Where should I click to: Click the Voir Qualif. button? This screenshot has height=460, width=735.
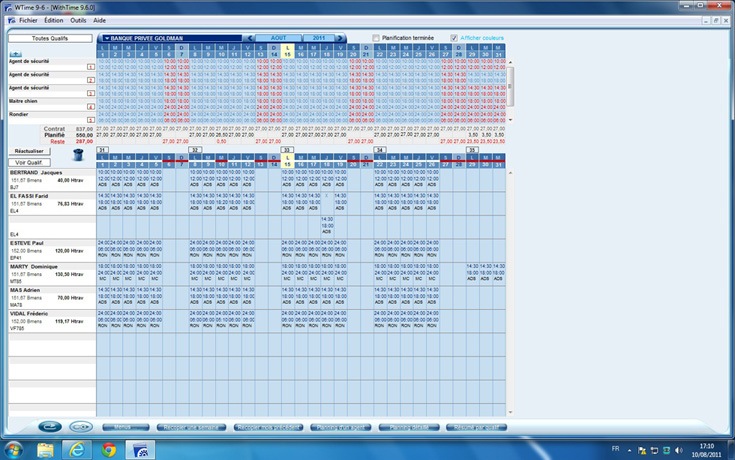click(x=28, y=162)
